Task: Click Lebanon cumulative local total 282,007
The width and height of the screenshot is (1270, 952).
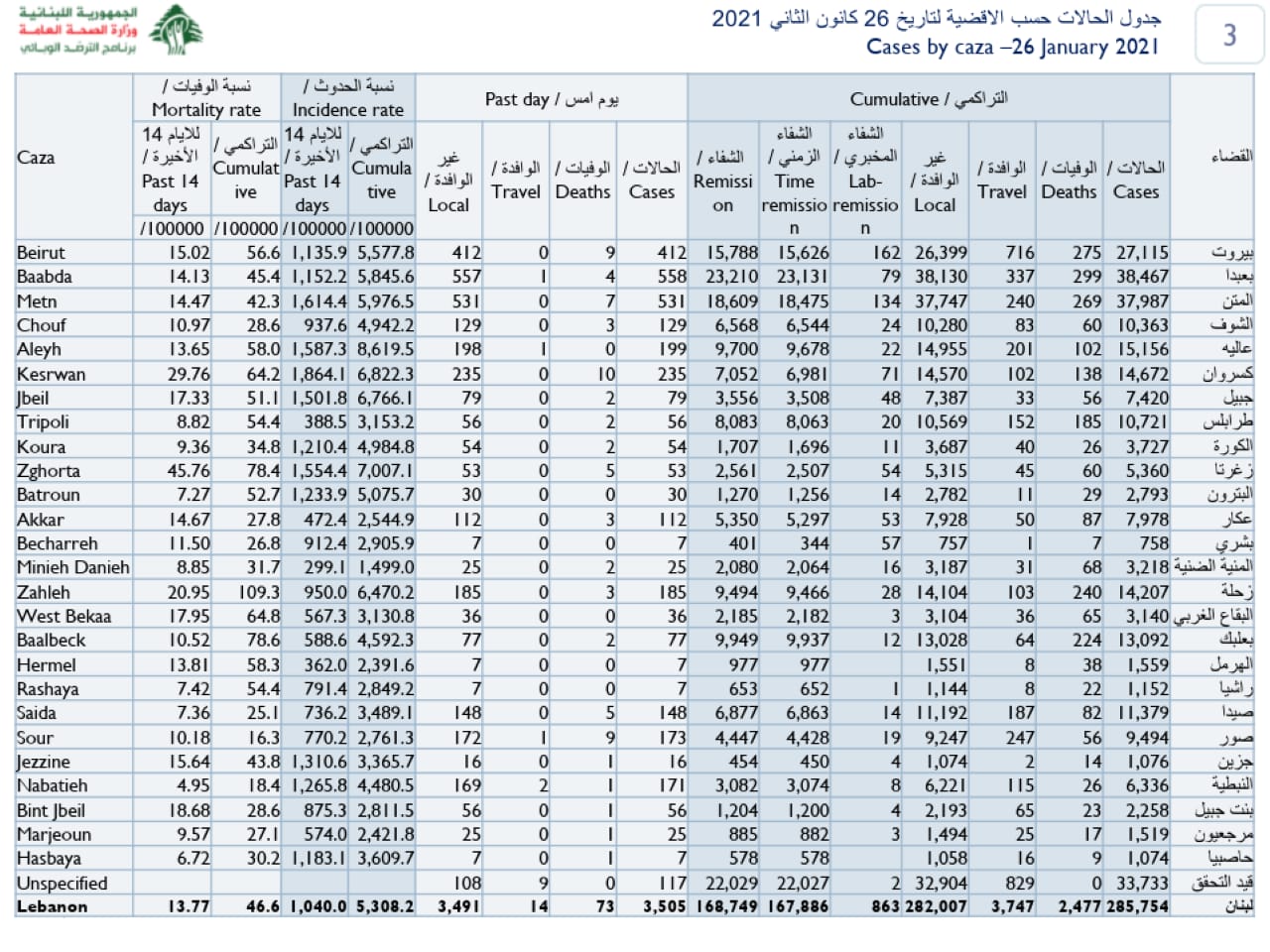Action: [936, 905]
